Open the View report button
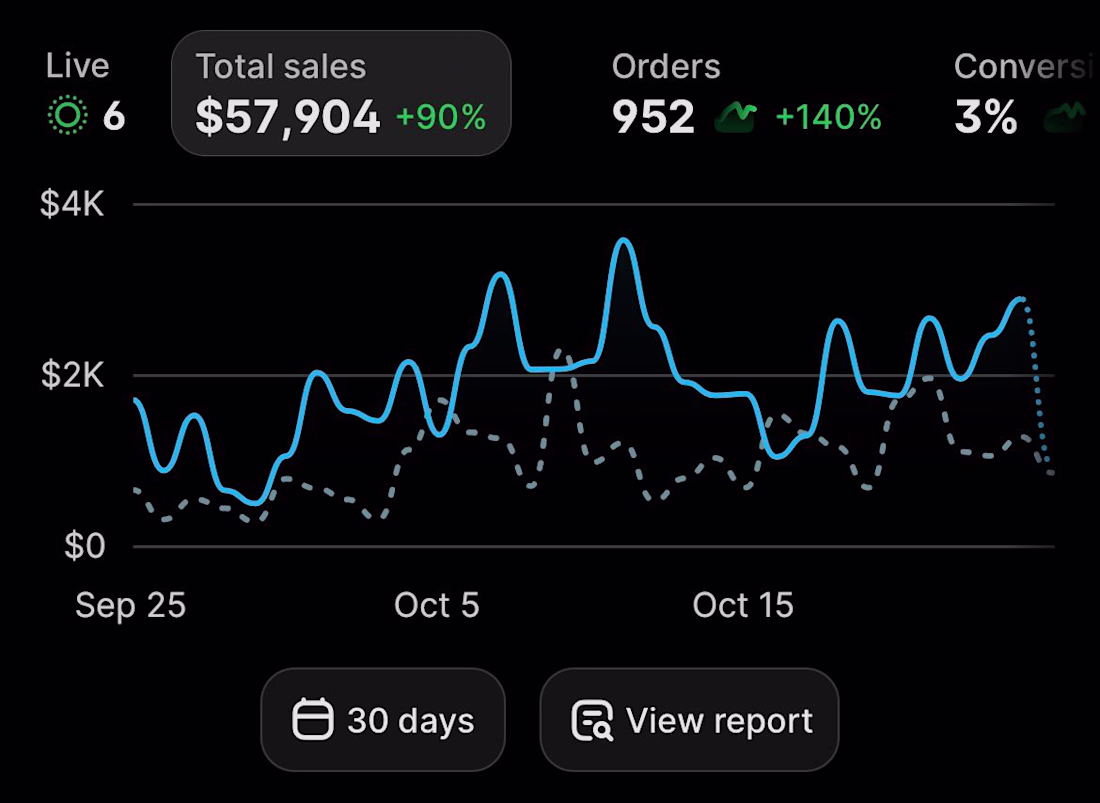The image size is (1100, 803). tap(689, 720)
